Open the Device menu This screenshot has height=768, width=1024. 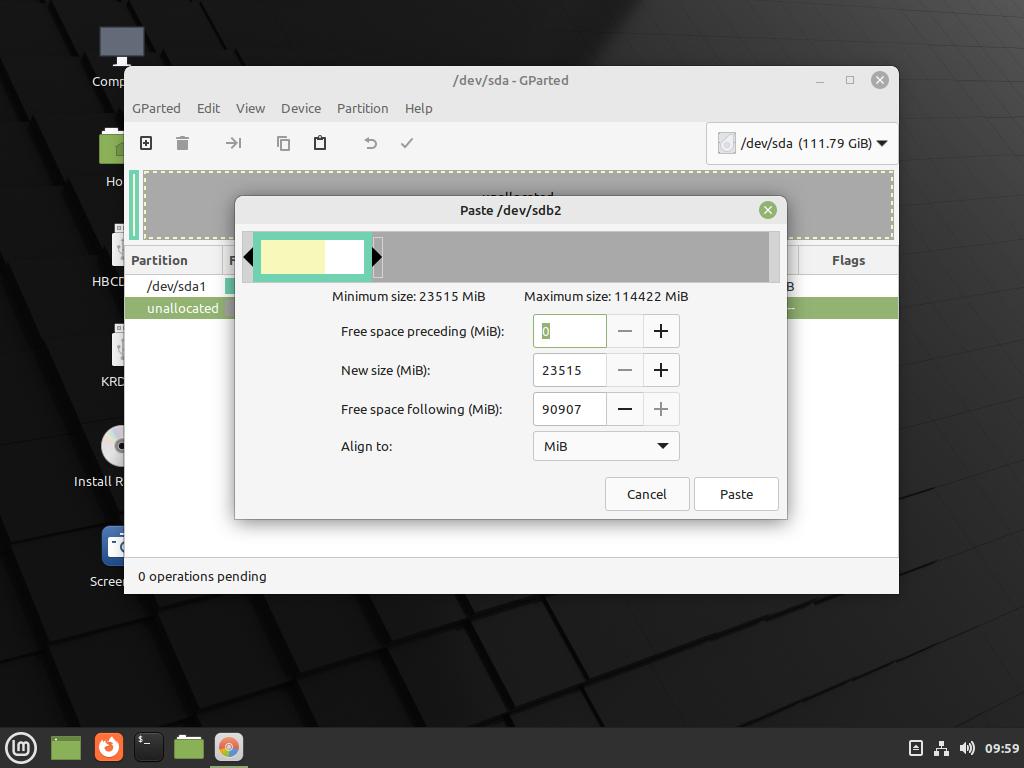click(x=300, y=108)
